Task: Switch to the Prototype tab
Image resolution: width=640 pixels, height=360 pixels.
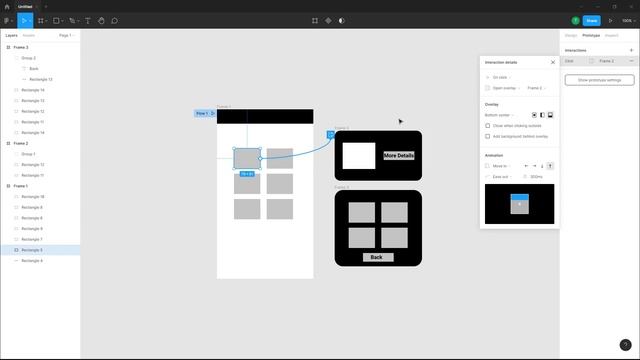Action: tap(591, 36)
